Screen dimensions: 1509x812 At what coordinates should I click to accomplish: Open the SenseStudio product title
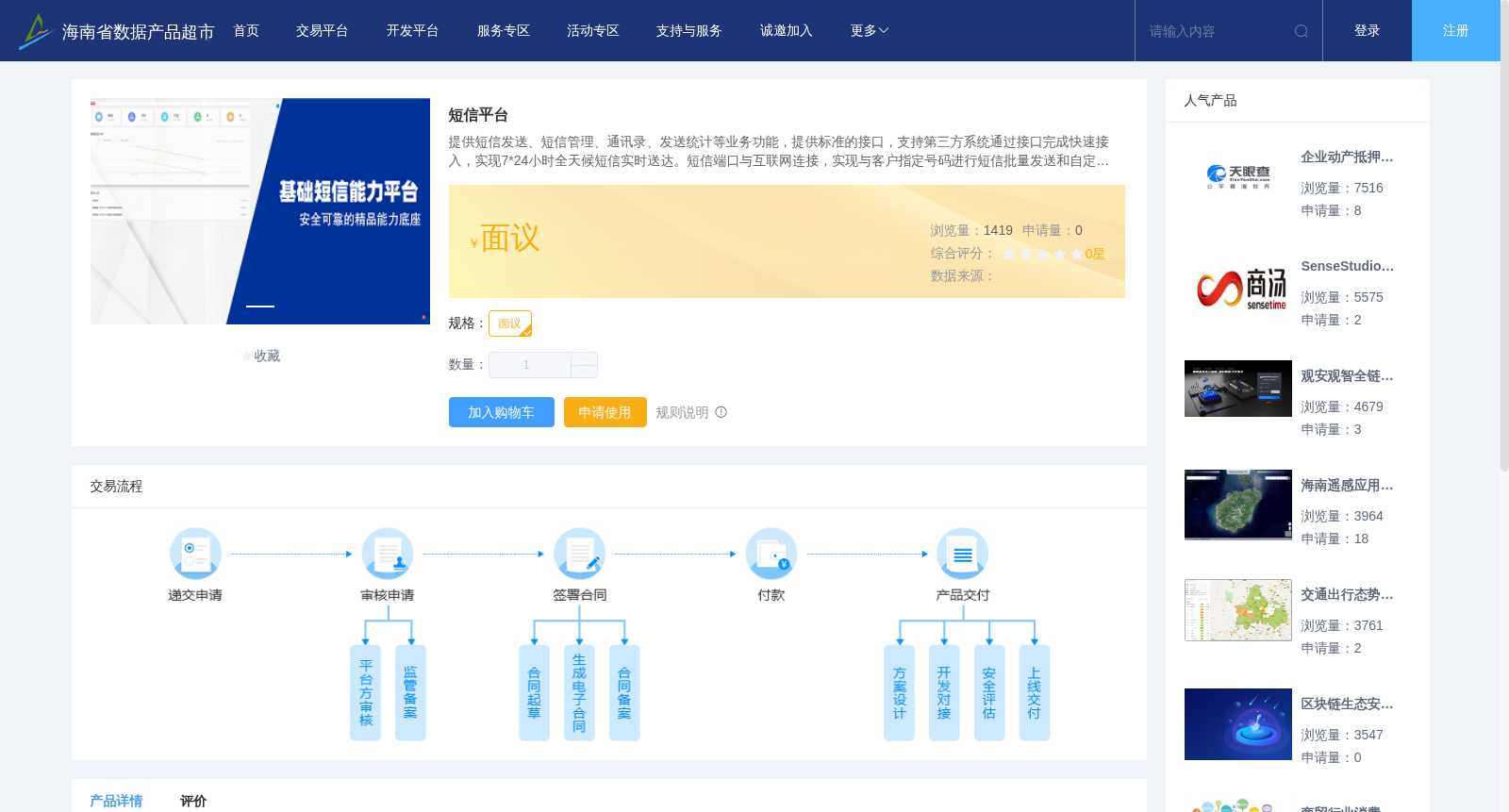[x=1347, y=267]
